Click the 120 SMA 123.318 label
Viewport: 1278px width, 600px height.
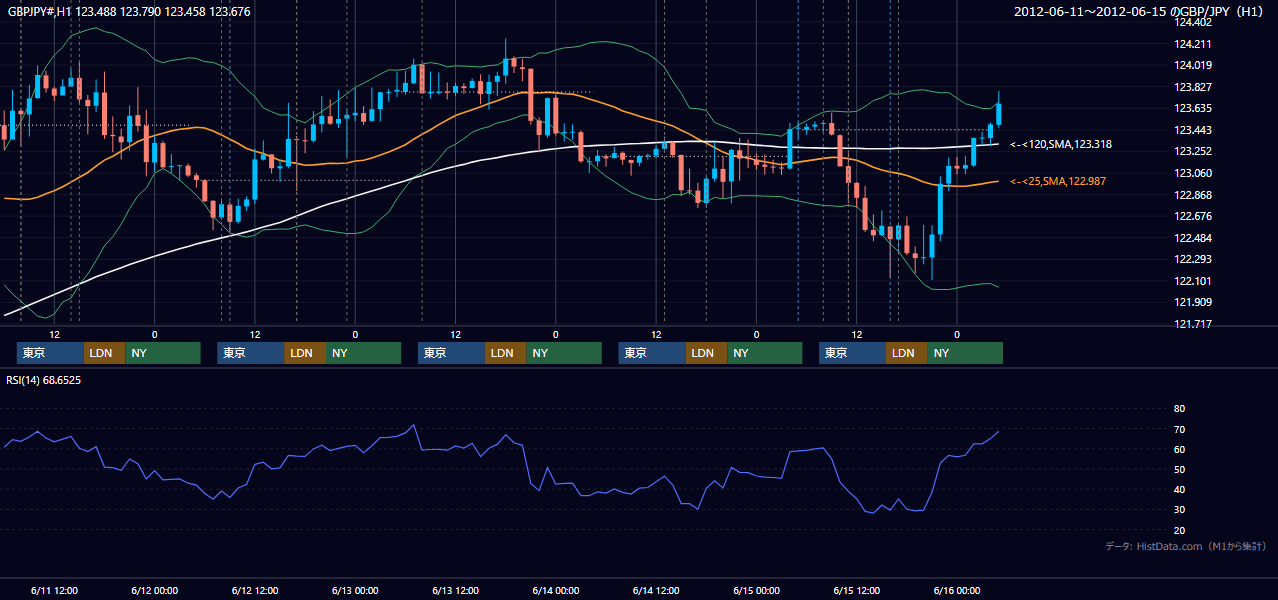[x=1061, y=145]
